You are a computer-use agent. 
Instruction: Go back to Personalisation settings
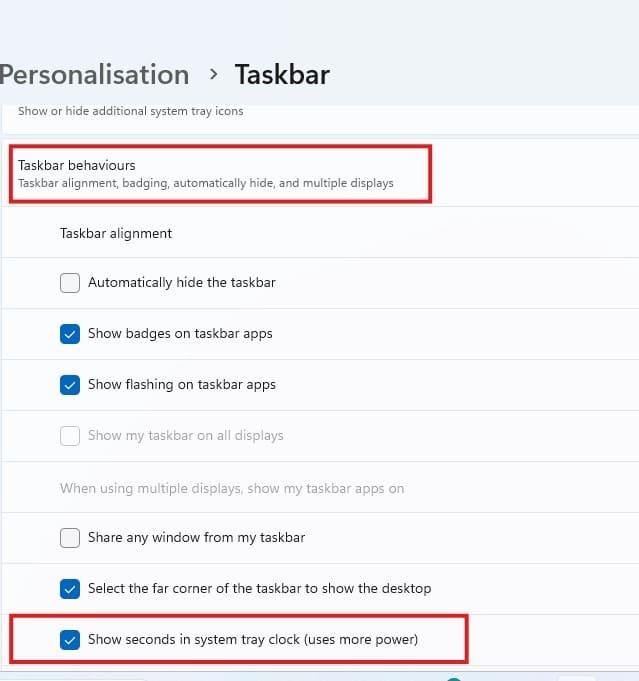pyautogui.click(x=94, y=74)
